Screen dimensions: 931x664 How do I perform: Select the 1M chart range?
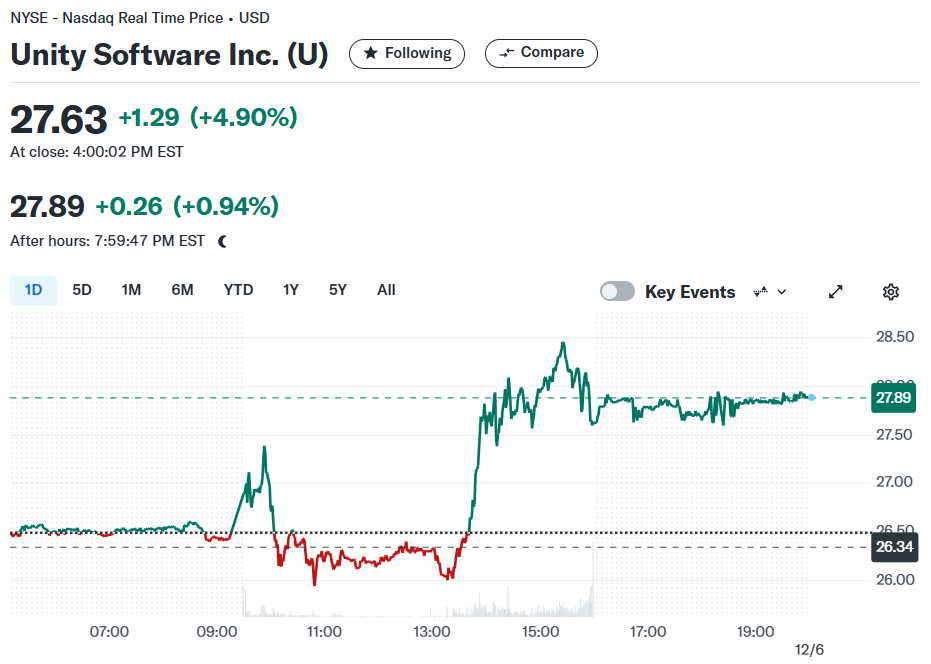click(x=131, y=290)
